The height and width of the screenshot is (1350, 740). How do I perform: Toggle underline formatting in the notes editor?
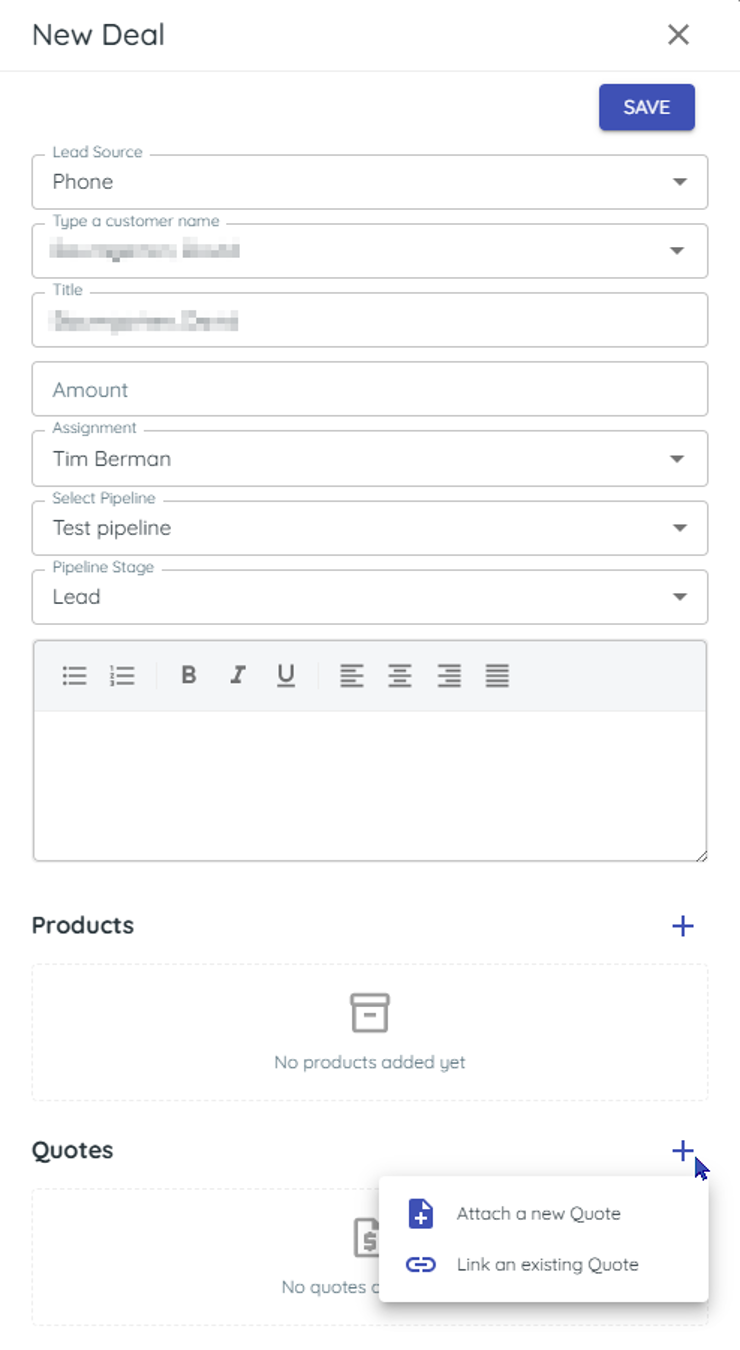coord(286,676)
